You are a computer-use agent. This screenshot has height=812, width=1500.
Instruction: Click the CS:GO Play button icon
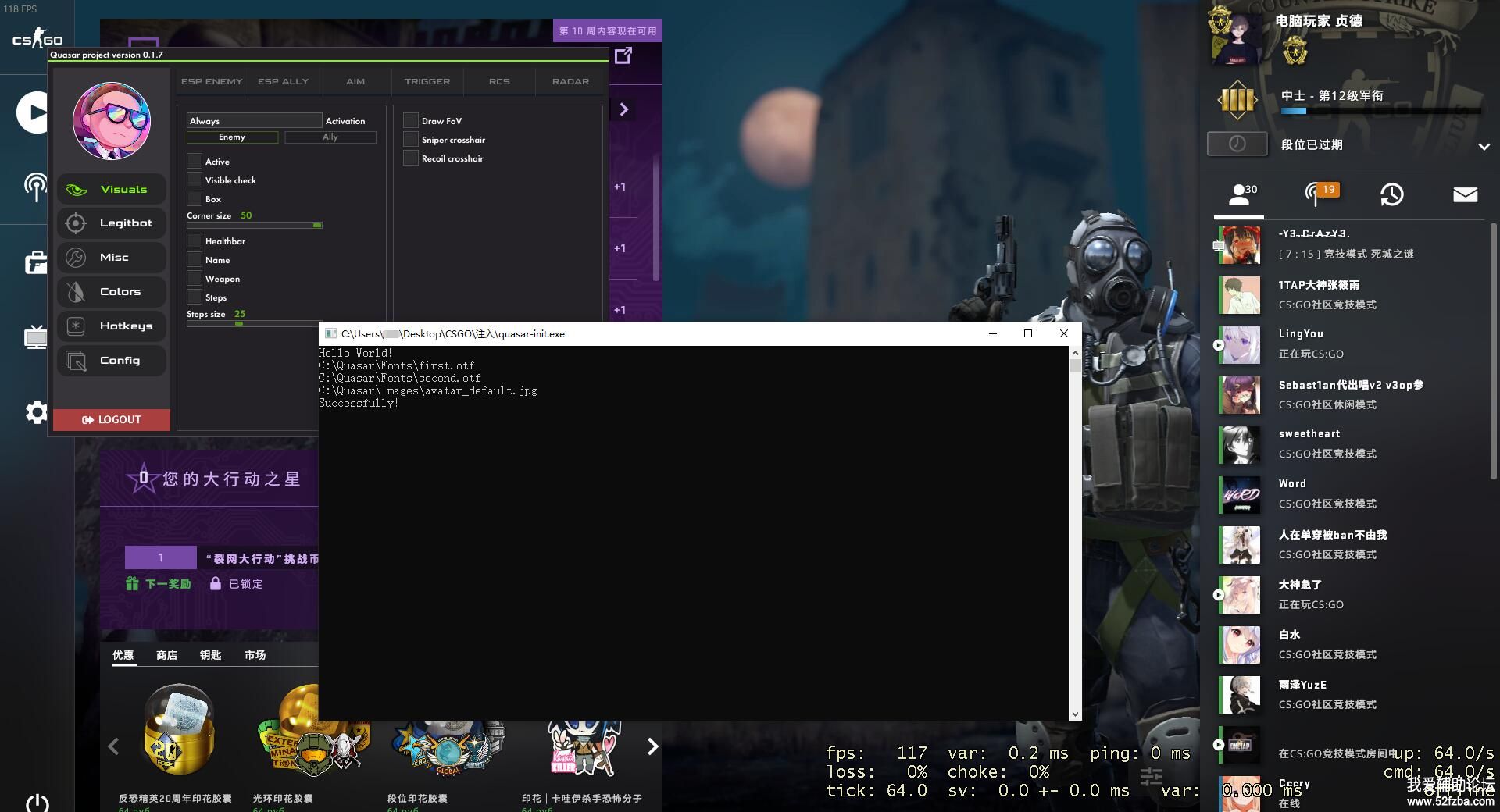pyautogui.click(x=33, y=112)
